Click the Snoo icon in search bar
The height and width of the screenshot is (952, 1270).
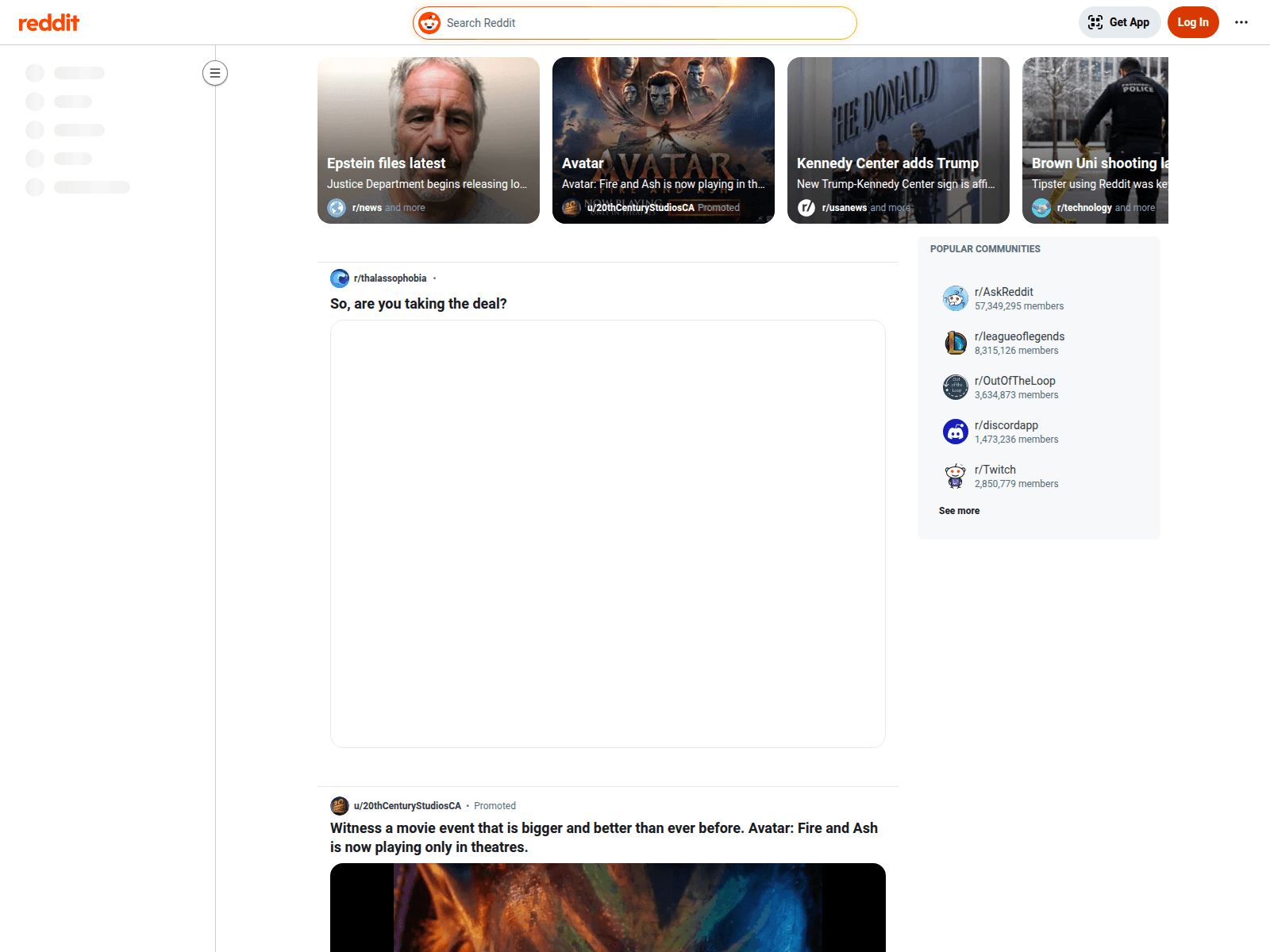coord(429,23)
